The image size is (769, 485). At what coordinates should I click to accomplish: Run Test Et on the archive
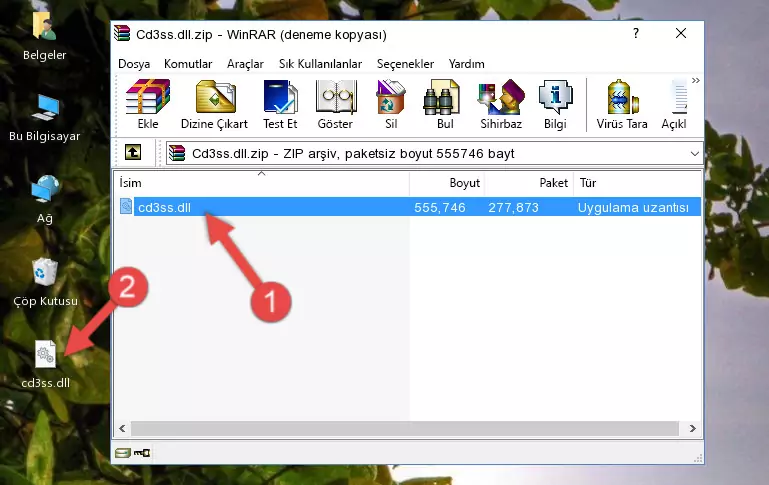click(280, 104)
